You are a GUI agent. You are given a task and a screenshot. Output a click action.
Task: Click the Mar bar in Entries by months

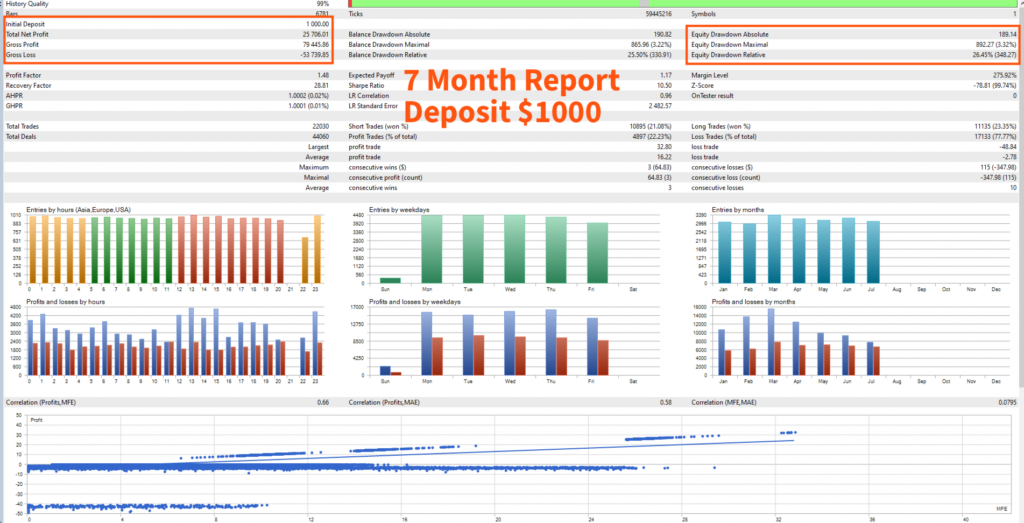[x=775, y=249]
